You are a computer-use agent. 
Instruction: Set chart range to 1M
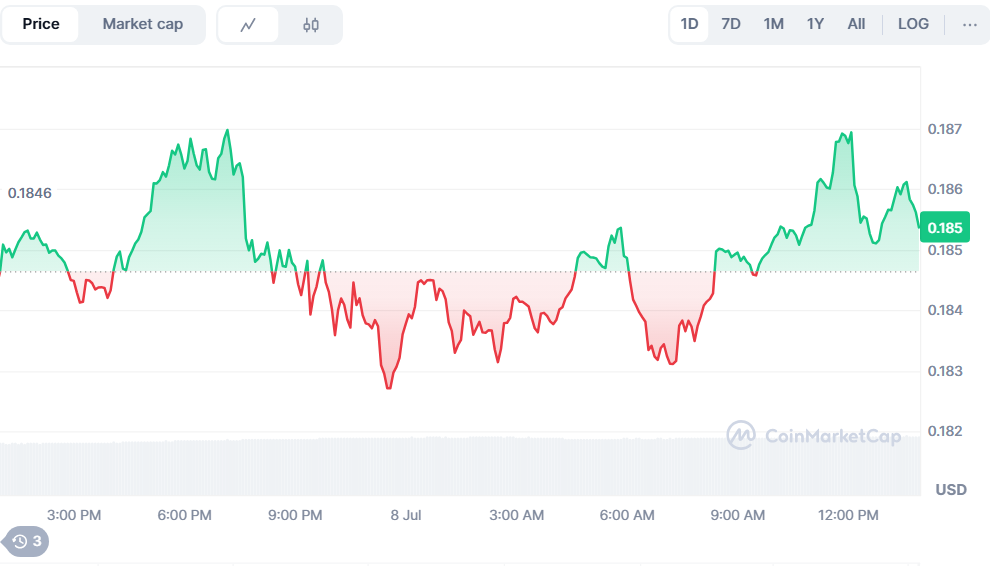pos(773,24)
